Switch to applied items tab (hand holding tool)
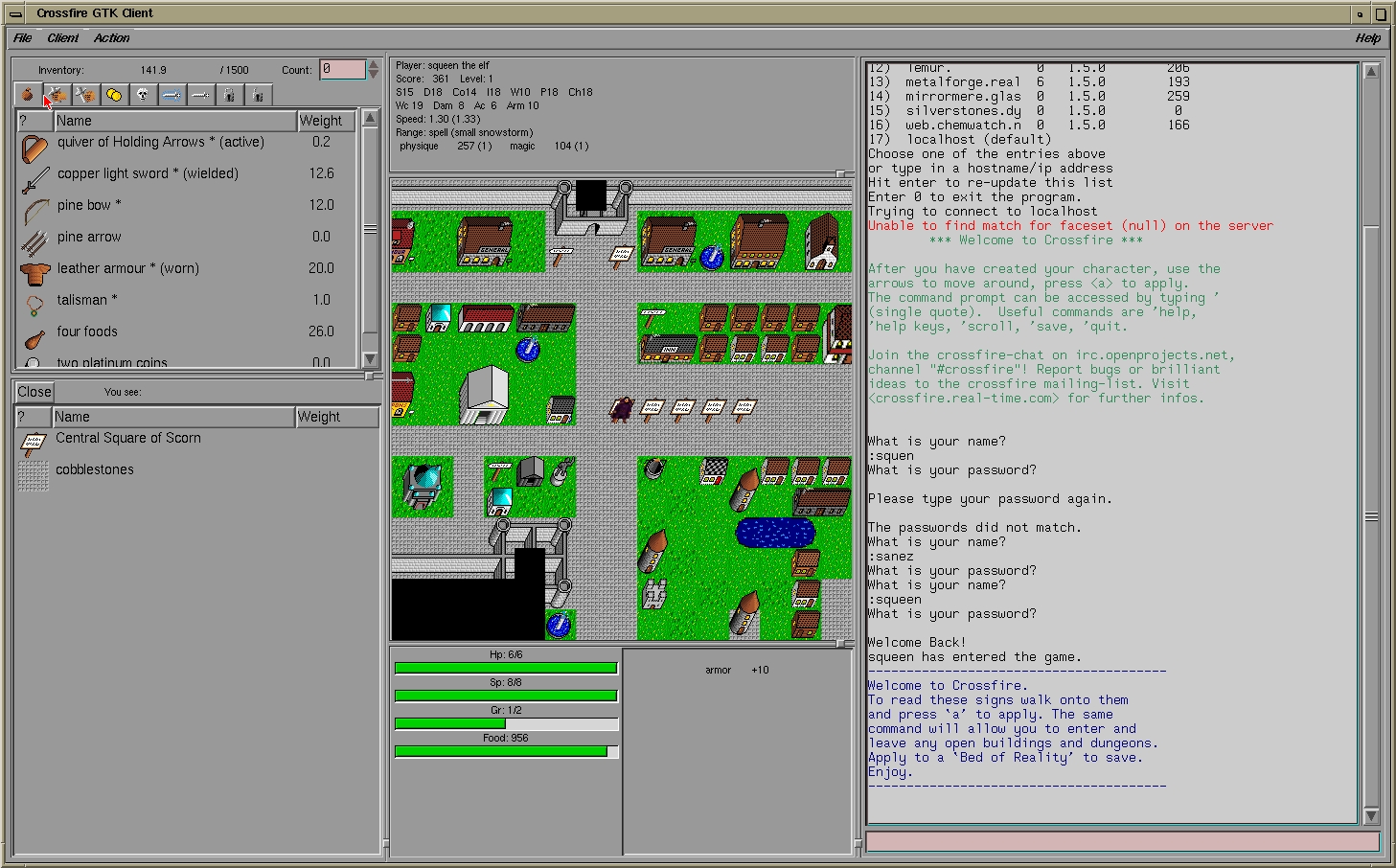The height and width of the screenshot is (868, 1396). coord(57,95)
